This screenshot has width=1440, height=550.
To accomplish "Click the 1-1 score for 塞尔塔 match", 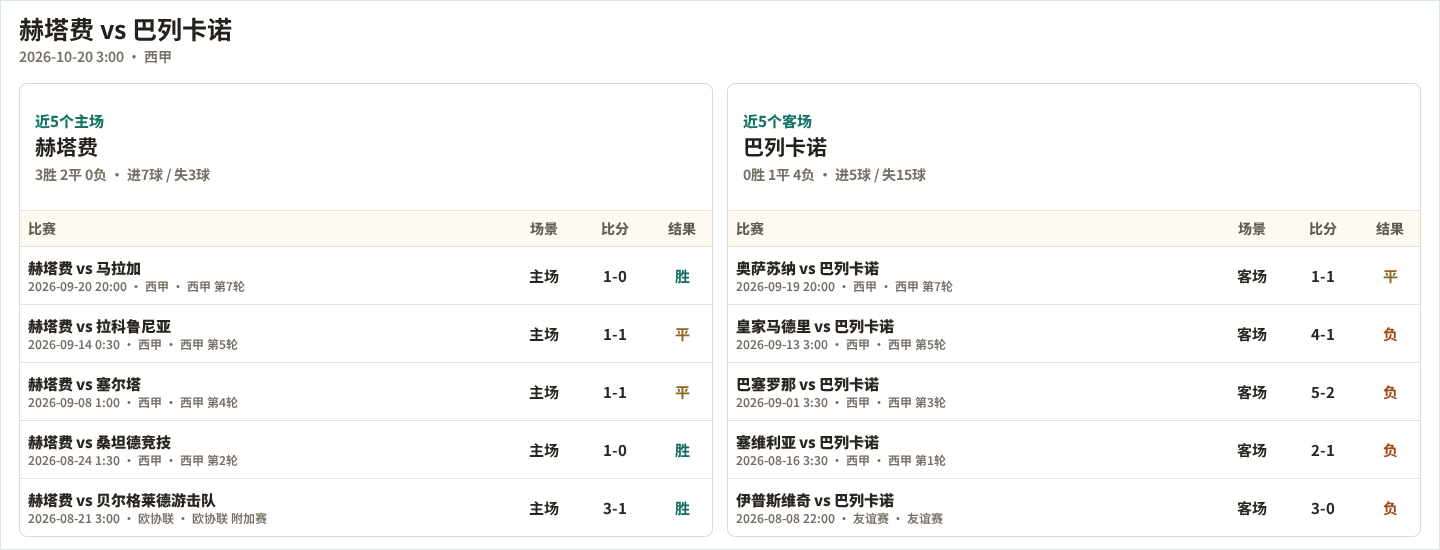I will [x=615, y=392].
